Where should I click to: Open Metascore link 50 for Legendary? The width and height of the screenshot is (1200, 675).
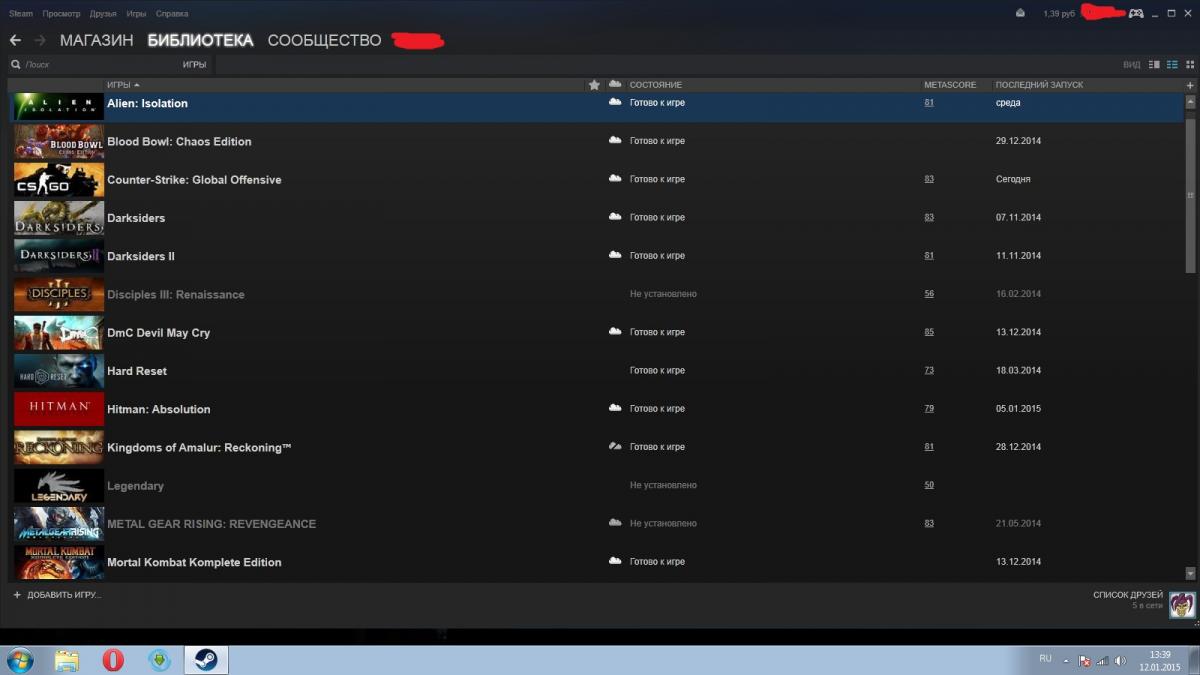[929, 485]
